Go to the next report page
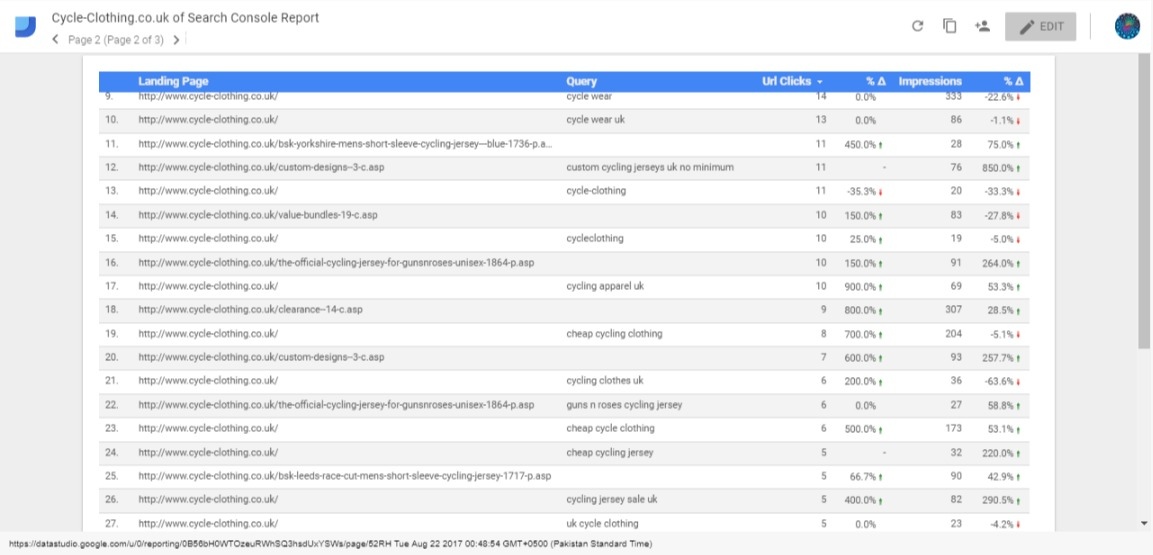 click(x=176, y=40)
